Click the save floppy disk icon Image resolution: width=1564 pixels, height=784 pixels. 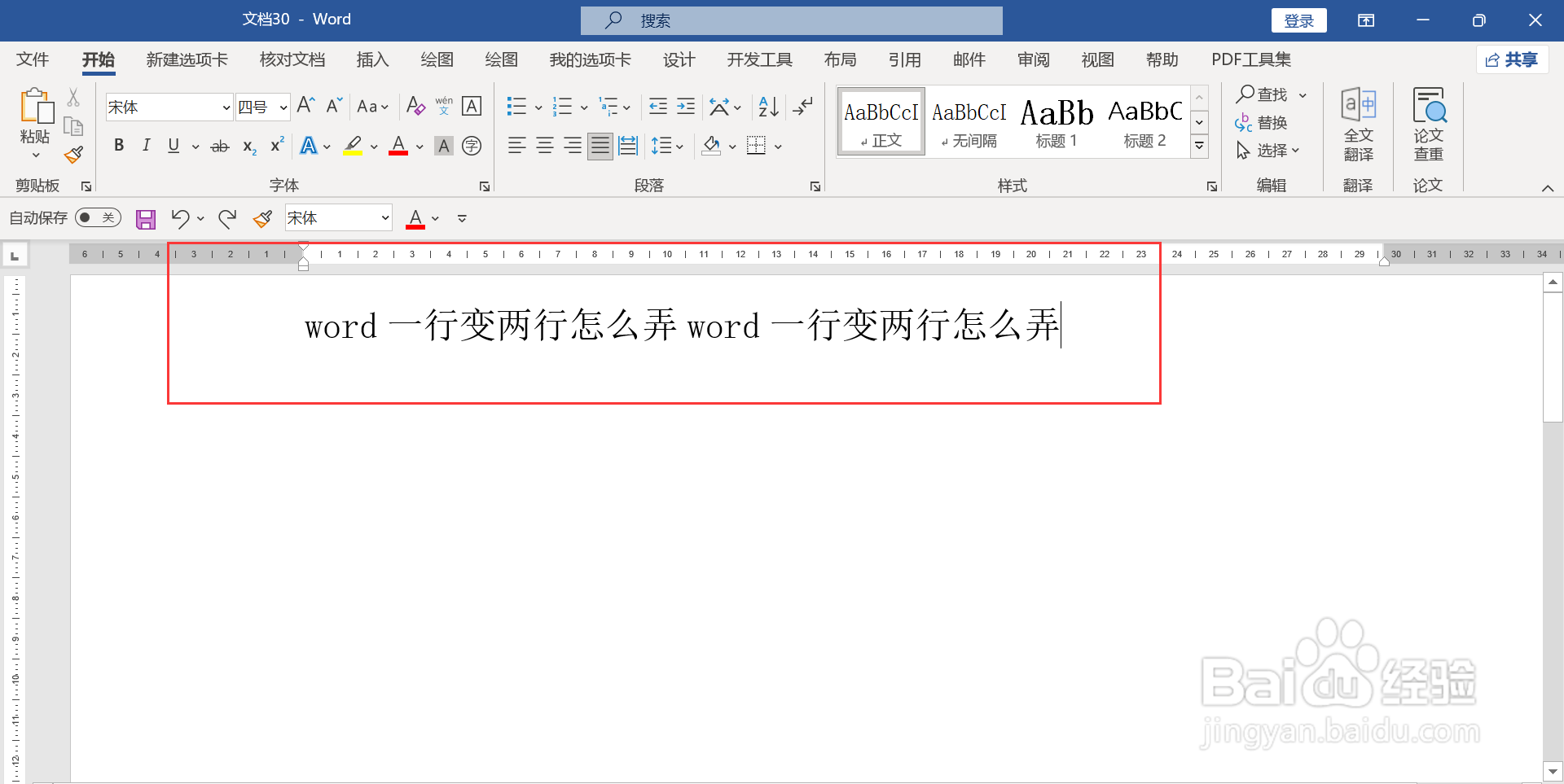pos(146,219)
